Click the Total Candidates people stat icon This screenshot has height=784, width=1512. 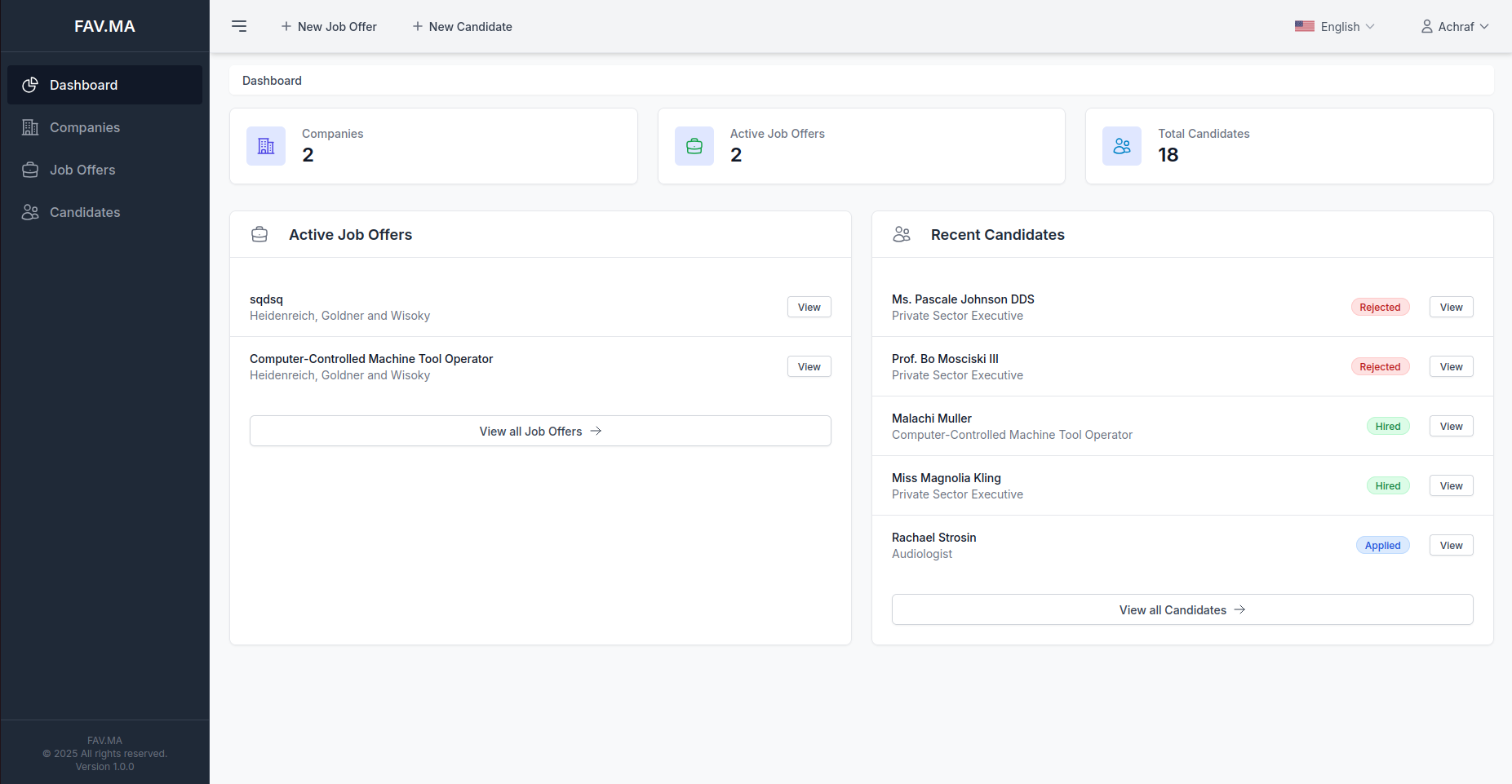coord(1122,146)
